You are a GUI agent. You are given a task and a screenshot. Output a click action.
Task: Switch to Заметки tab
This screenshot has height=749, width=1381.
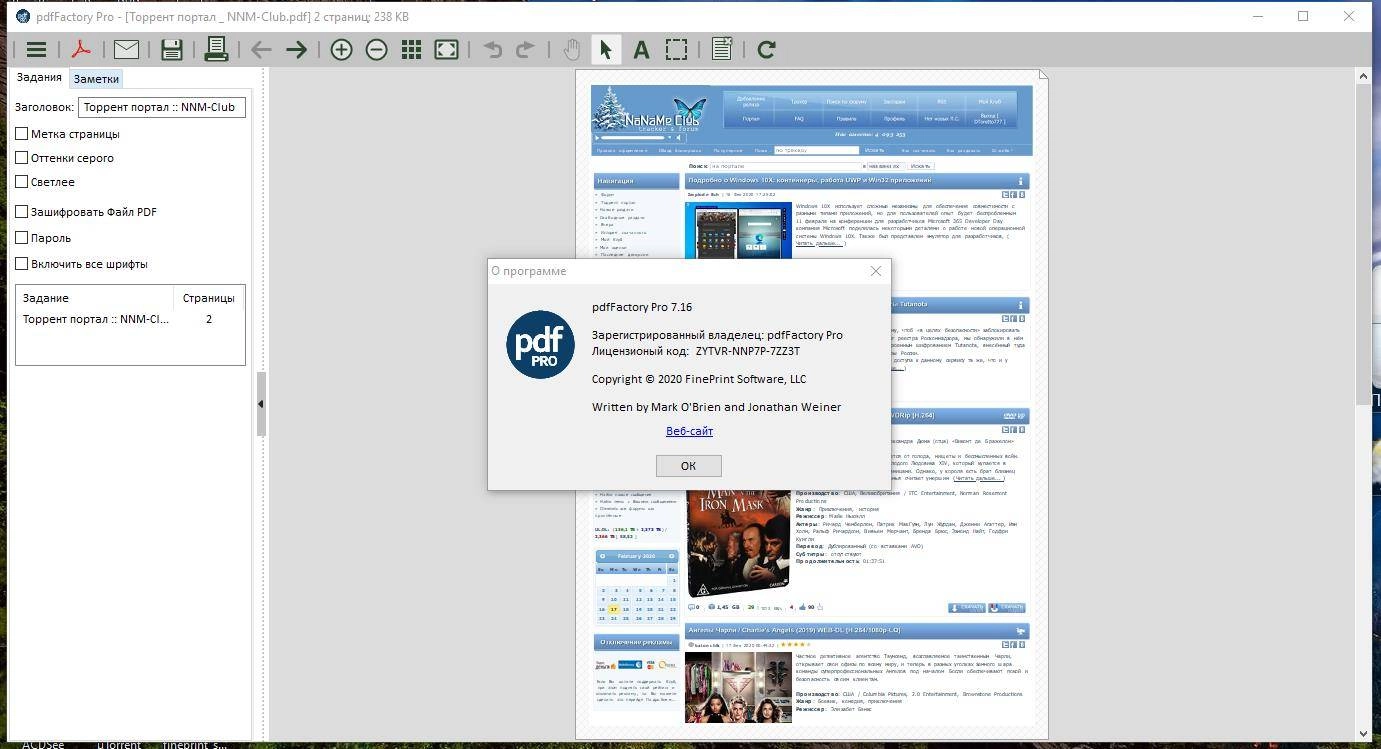(96, 79)
